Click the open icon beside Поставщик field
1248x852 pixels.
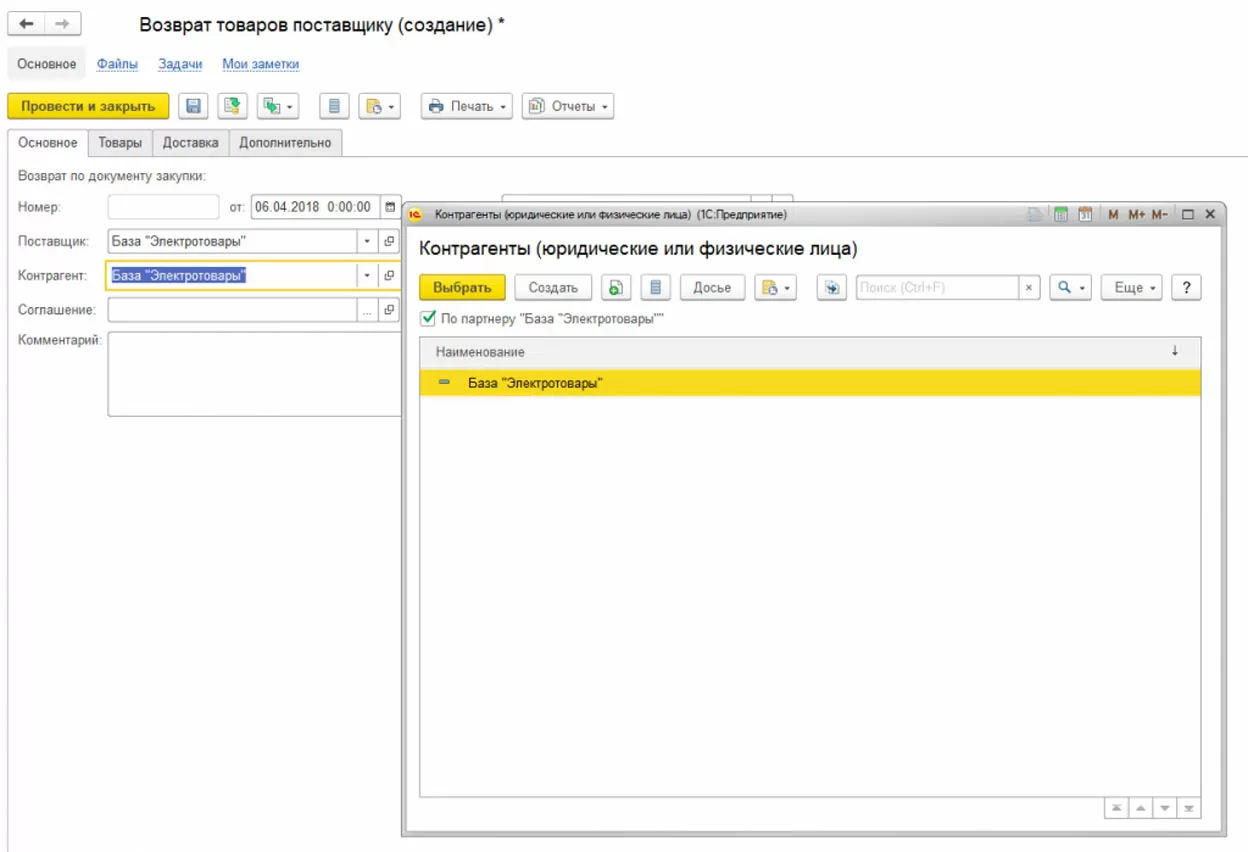(389, 241)
